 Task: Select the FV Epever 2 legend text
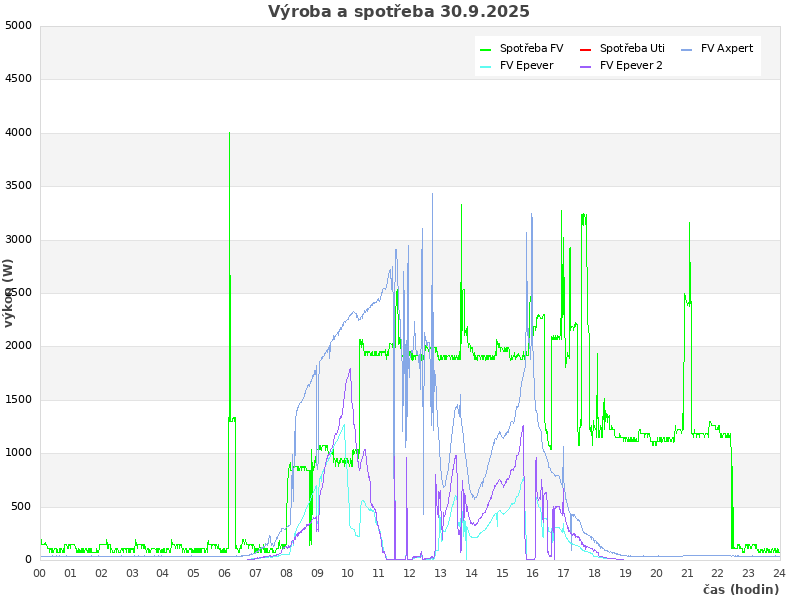point(631,65)
